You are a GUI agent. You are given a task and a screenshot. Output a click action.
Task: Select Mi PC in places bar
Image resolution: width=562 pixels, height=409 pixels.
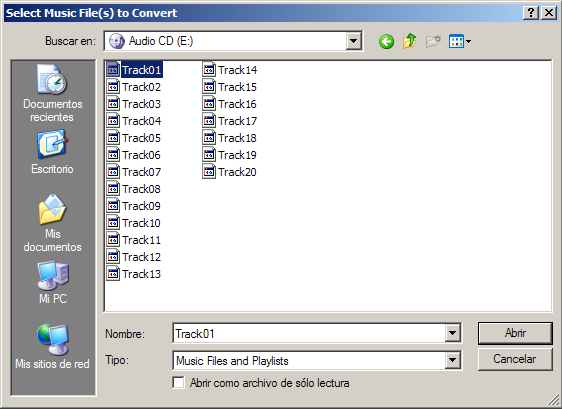[53, 283]
